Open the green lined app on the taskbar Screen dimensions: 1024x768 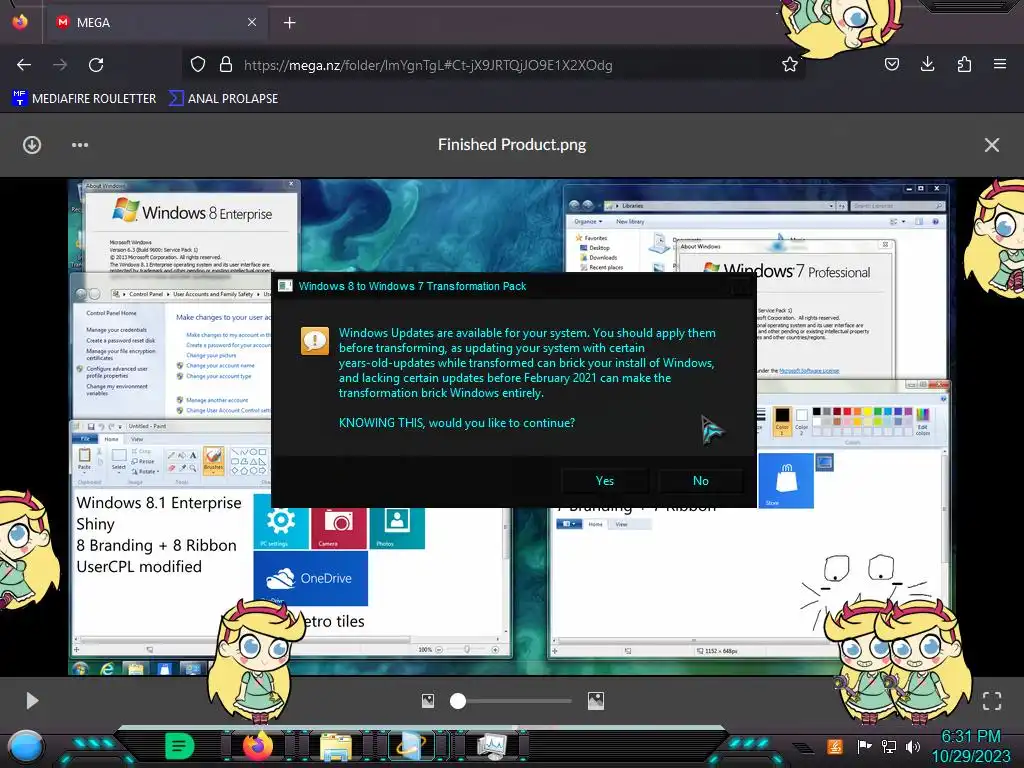point(180,746)
